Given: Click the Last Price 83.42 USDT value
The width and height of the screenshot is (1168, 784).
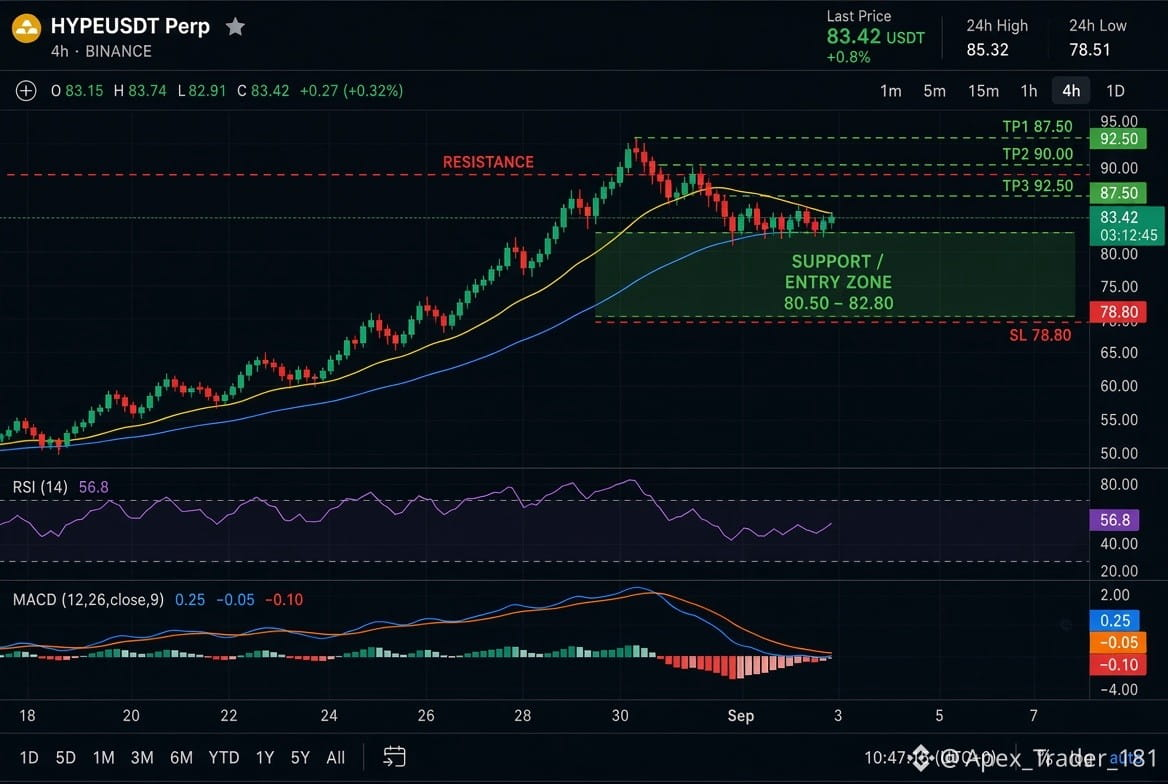Looking at the screenshot, I should pyautogui.click(x=875, y=37).
